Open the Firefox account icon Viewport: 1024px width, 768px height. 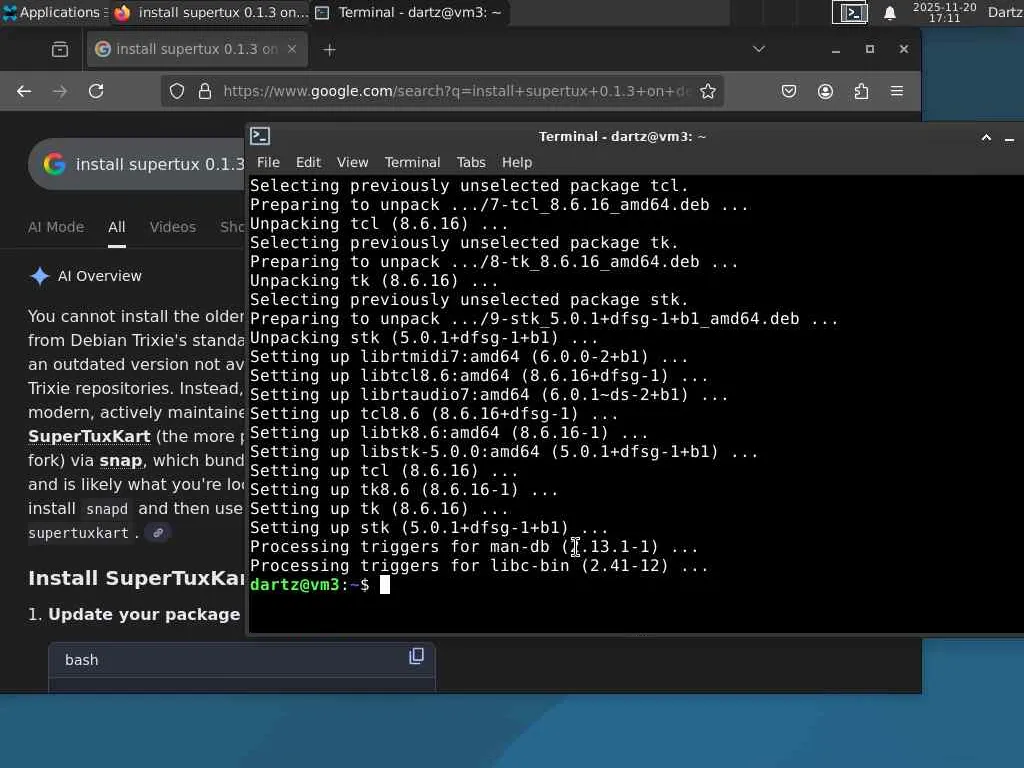(x=825, y=91)
